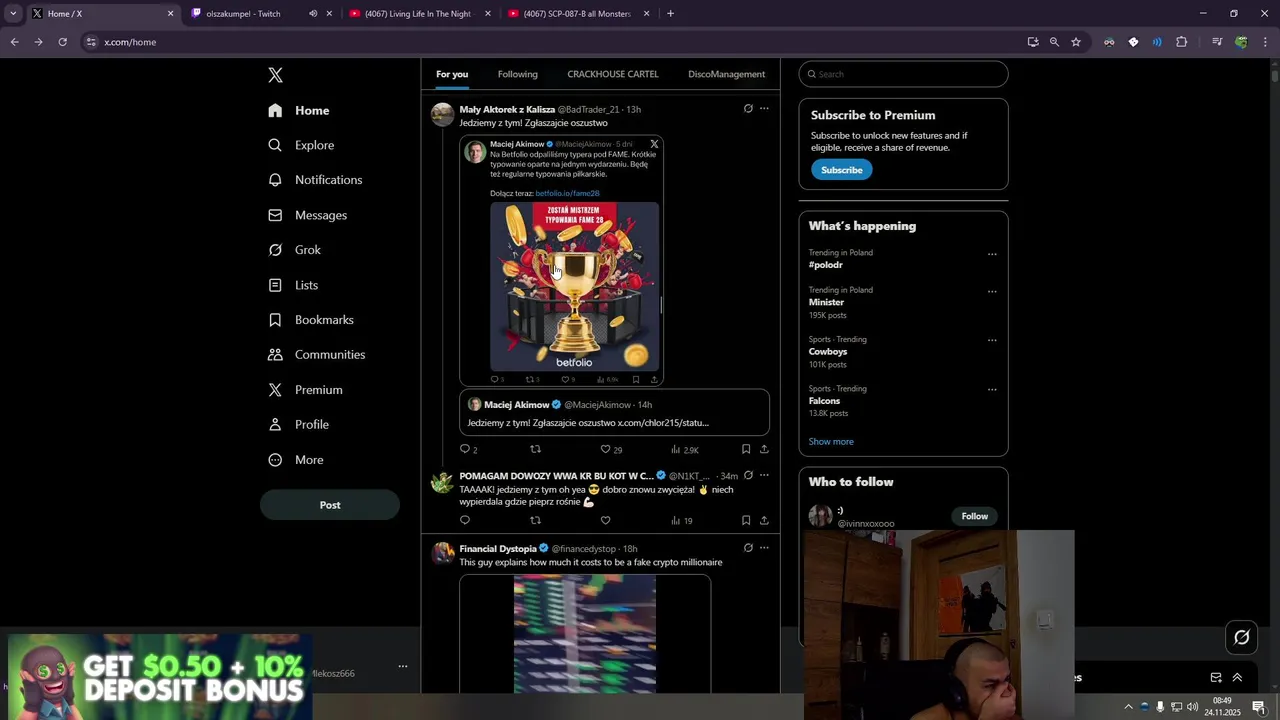Open the betfolio trophy image
The image size is (1280, 720).
point(574,286)
